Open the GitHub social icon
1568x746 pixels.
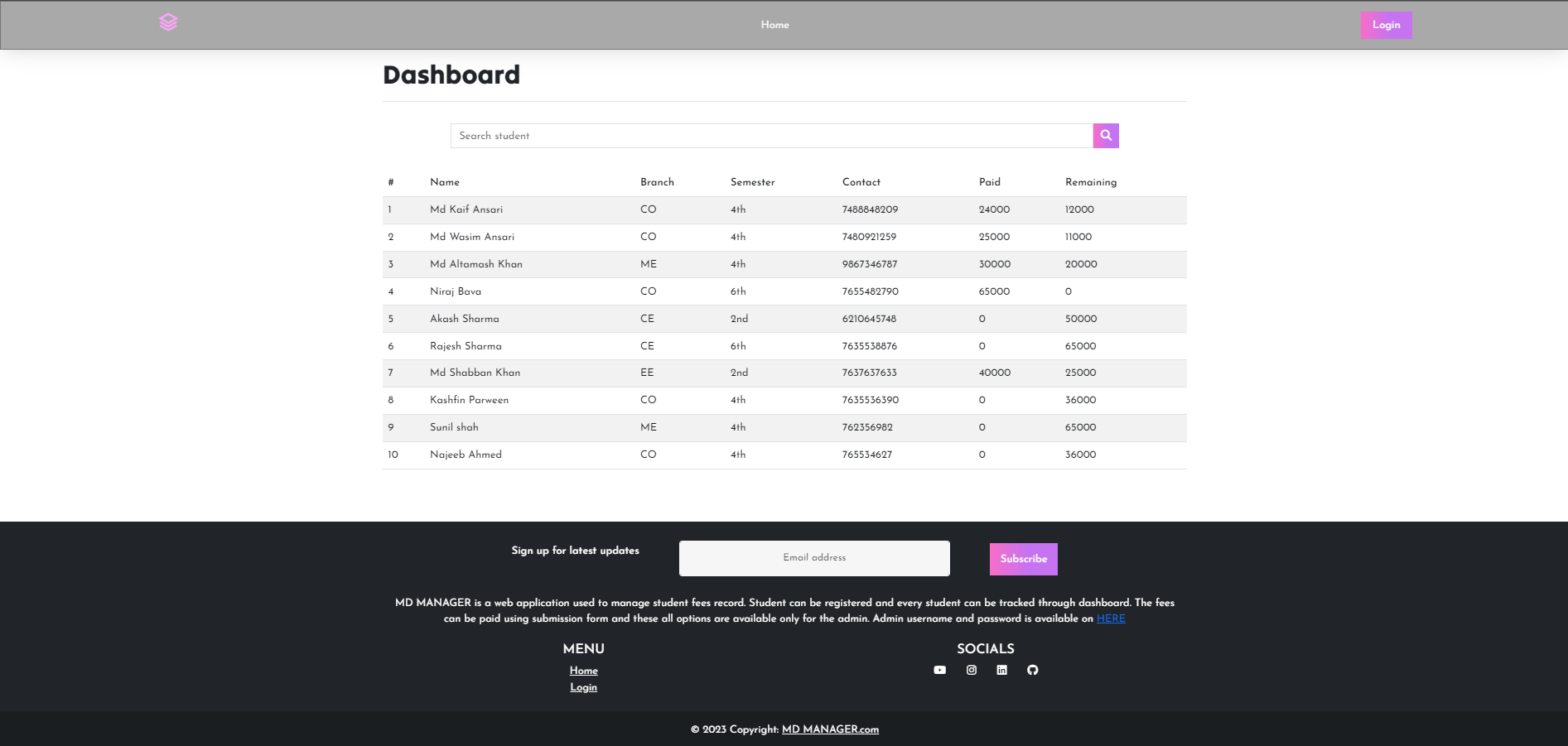(1033, 670)
